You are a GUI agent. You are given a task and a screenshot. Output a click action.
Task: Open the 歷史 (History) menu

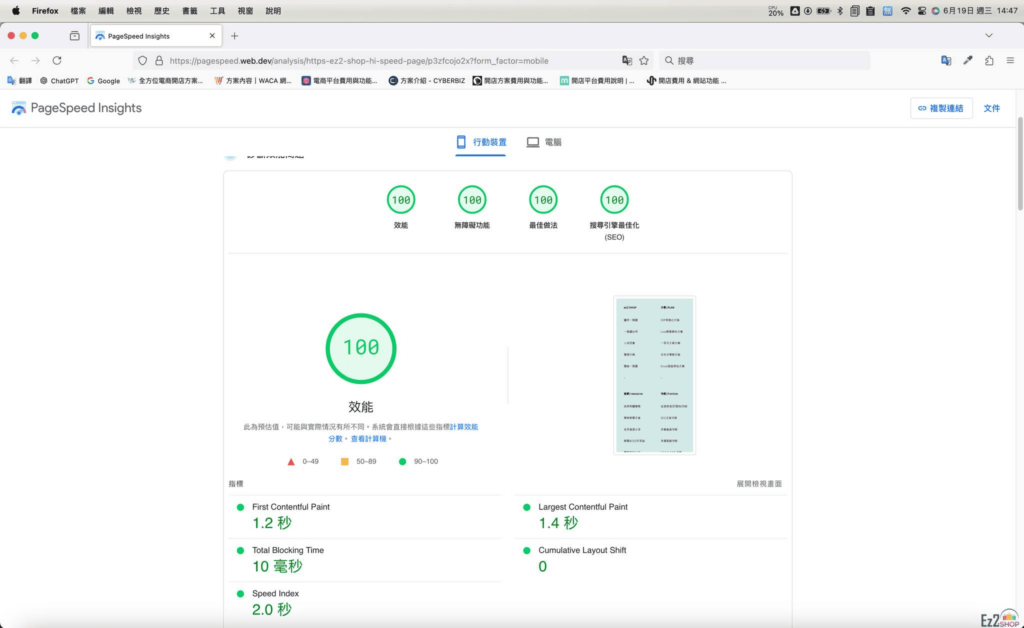point(161,10)
